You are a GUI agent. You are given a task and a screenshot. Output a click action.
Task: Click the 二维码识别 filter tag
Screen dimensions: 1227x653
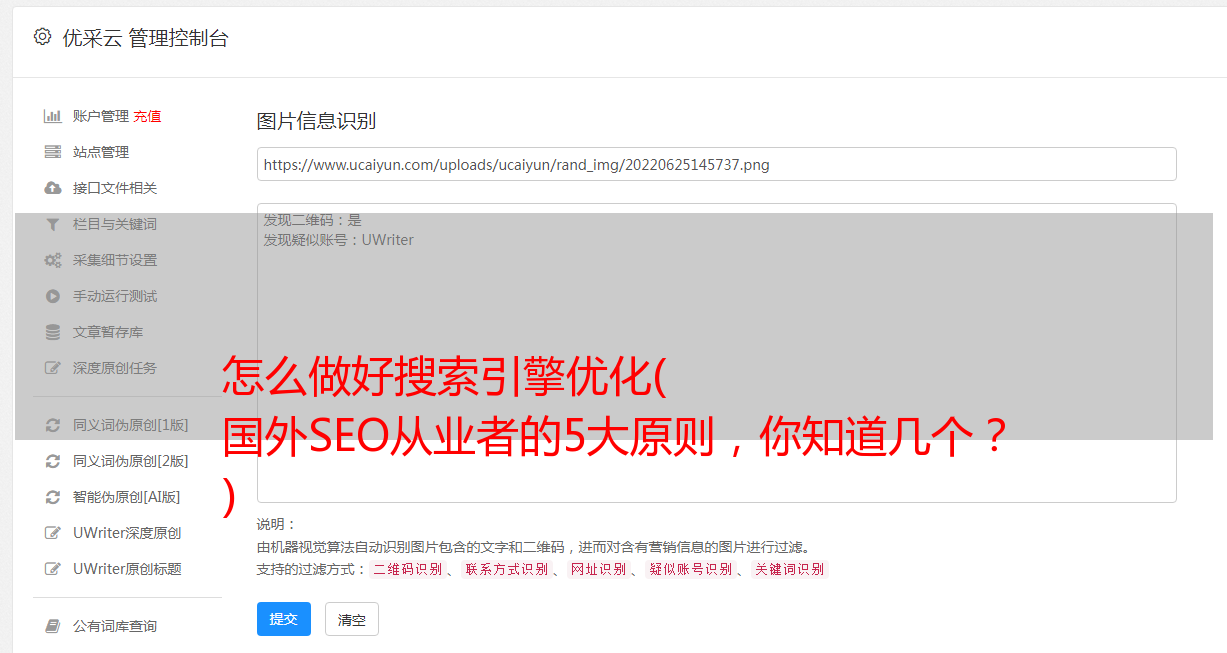tap(407, 569)
